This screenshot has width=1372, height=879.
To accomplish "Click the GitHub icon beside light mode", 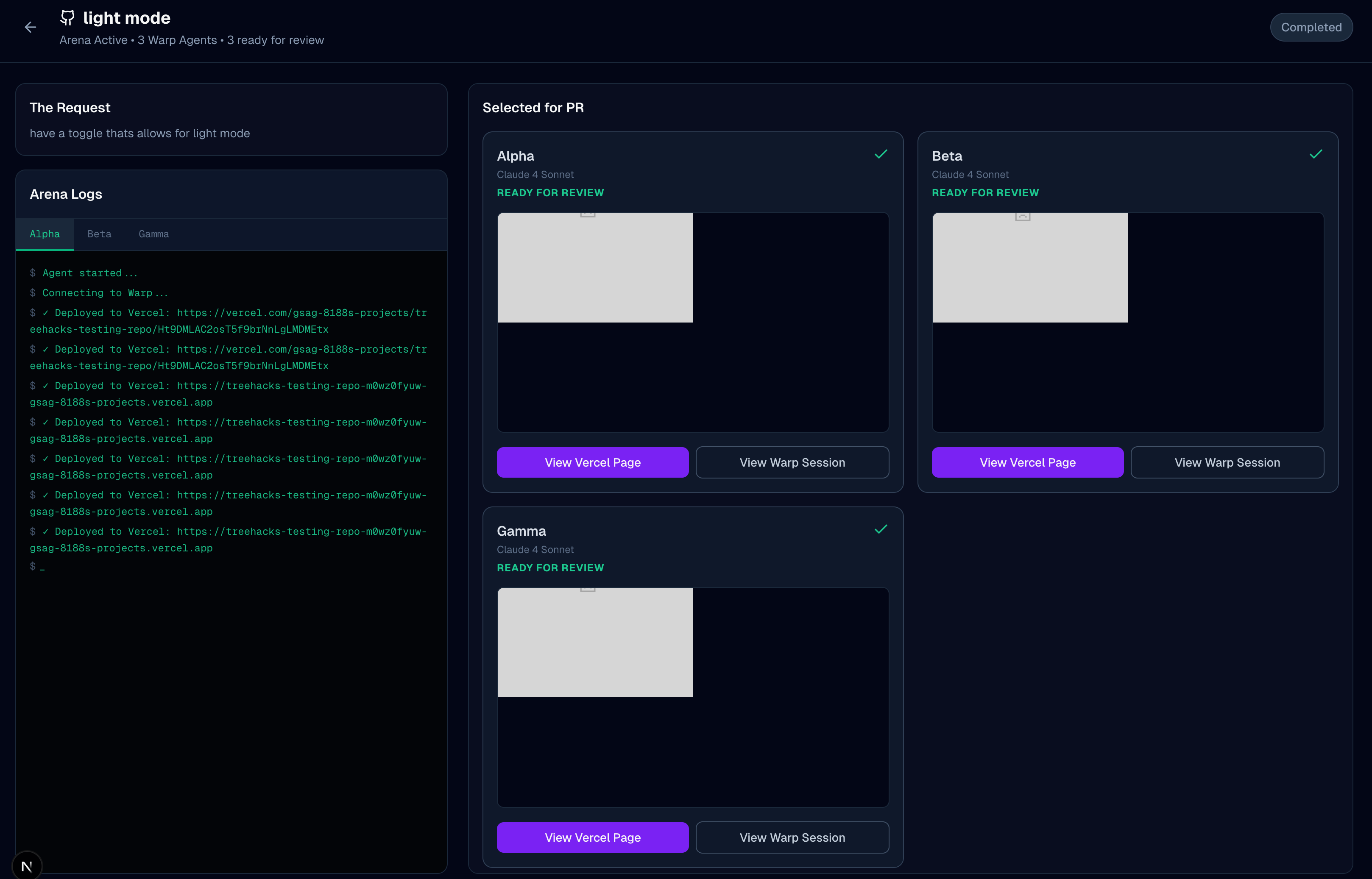I will [67, 18].
